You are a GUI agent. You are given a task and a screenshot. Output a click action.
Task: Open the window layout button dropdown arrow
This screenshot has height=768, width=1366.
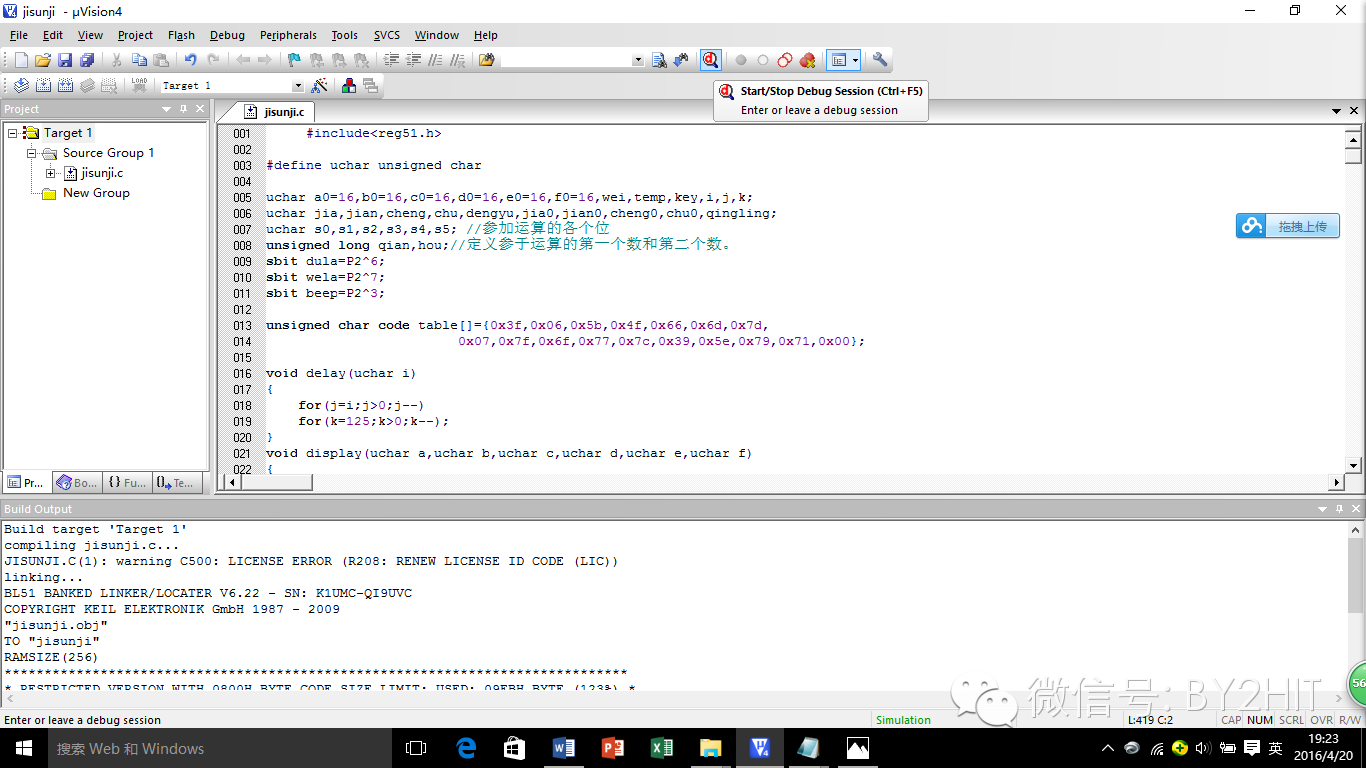click(856, 60)
